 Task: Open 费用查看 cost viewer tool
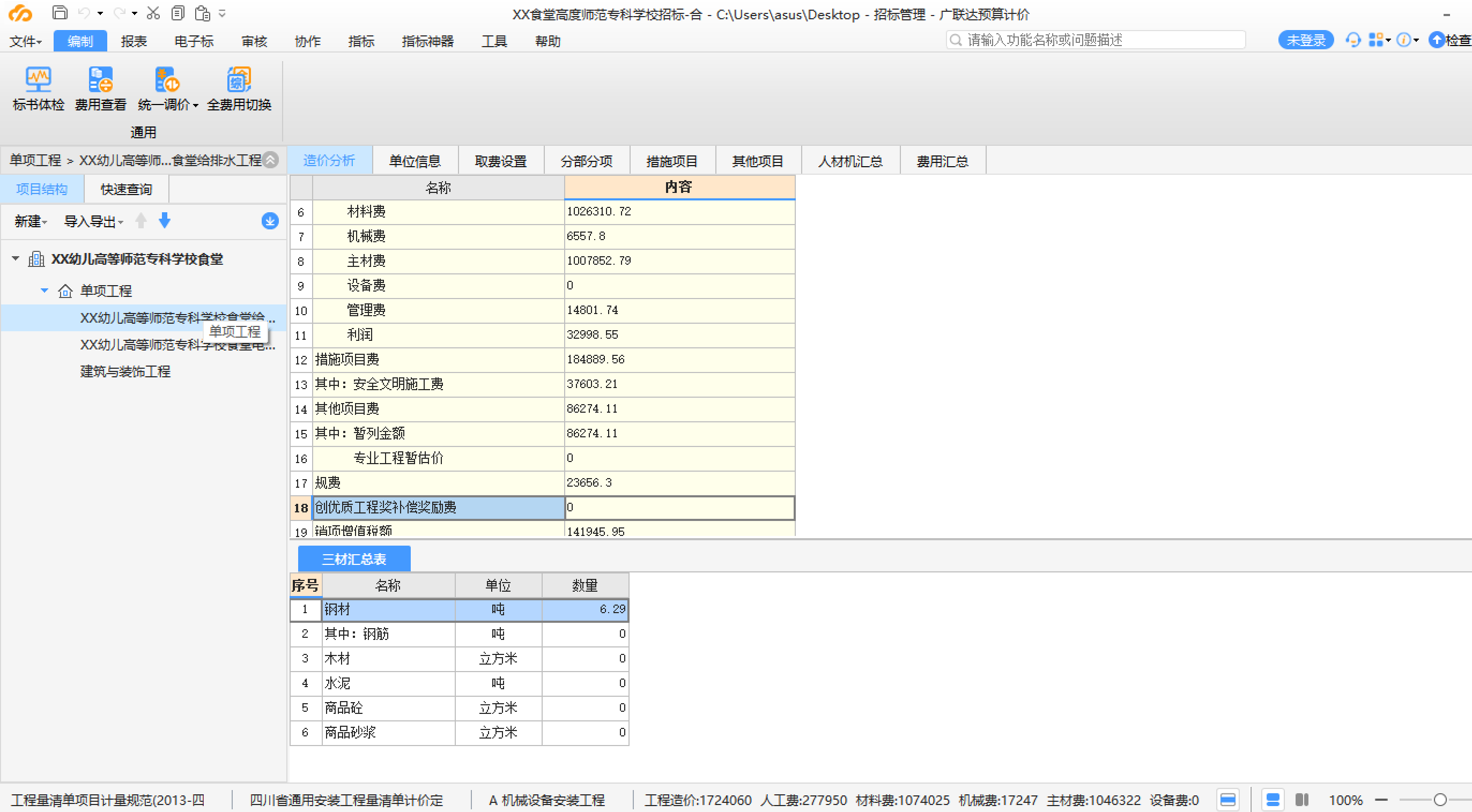(101, 89)
